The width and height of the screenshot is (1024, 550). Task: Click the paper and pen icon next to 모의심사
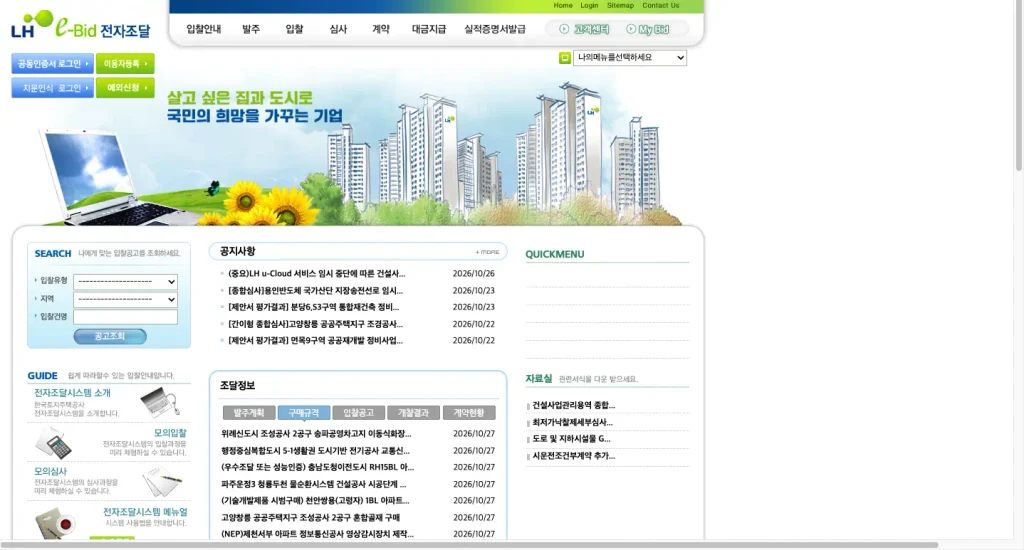161,481
